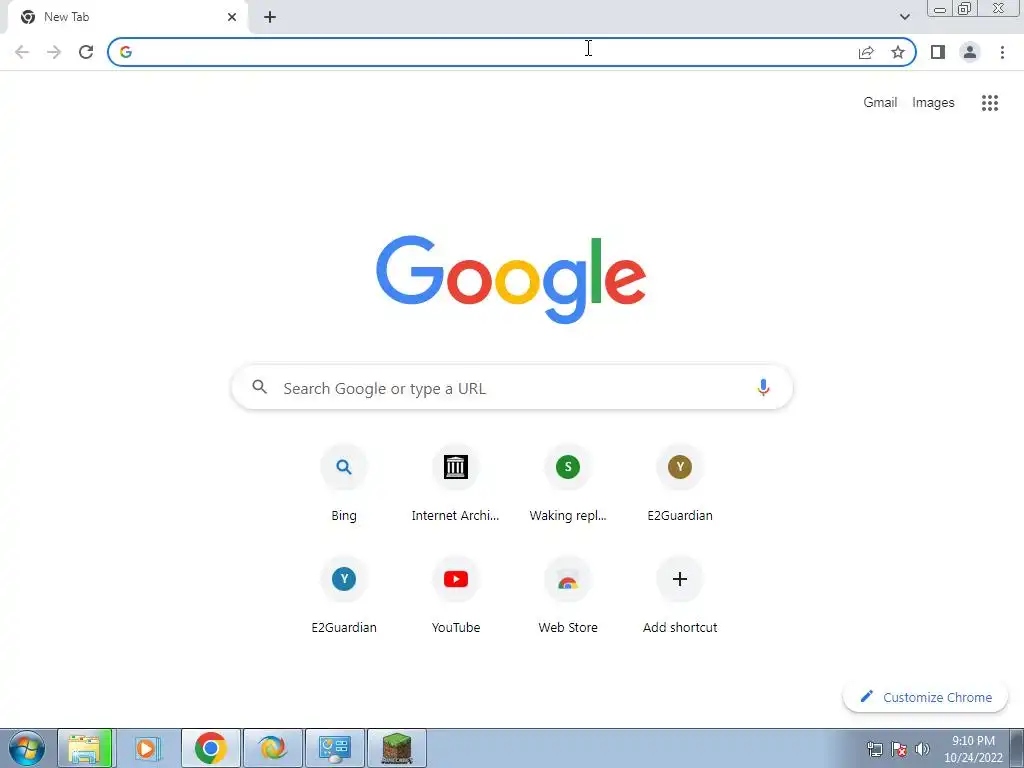Screen dimensions: 1024x768
Task: Click the Google icon in address bar
Action: [x=126, y=52]
